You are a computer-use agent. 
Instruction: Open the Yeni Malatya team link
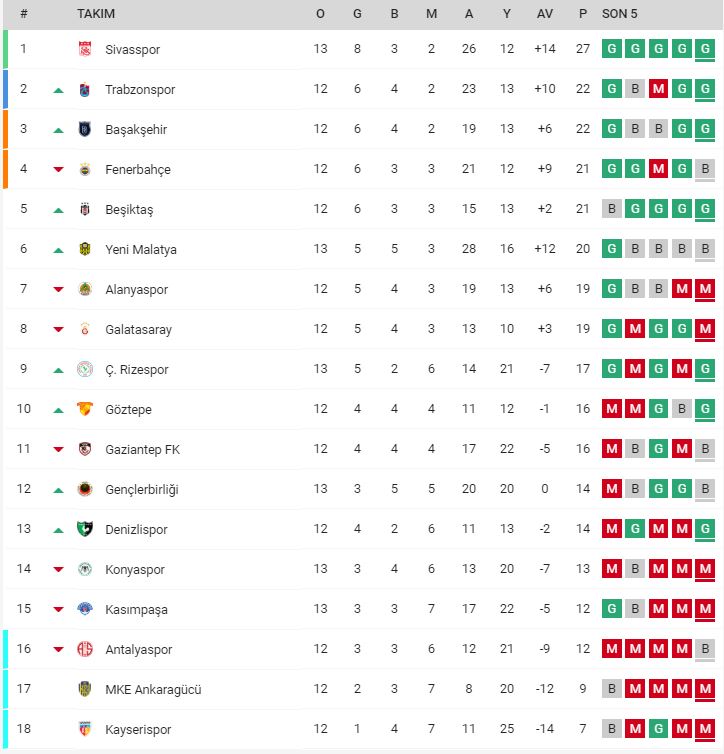click(x=141, y=249)
